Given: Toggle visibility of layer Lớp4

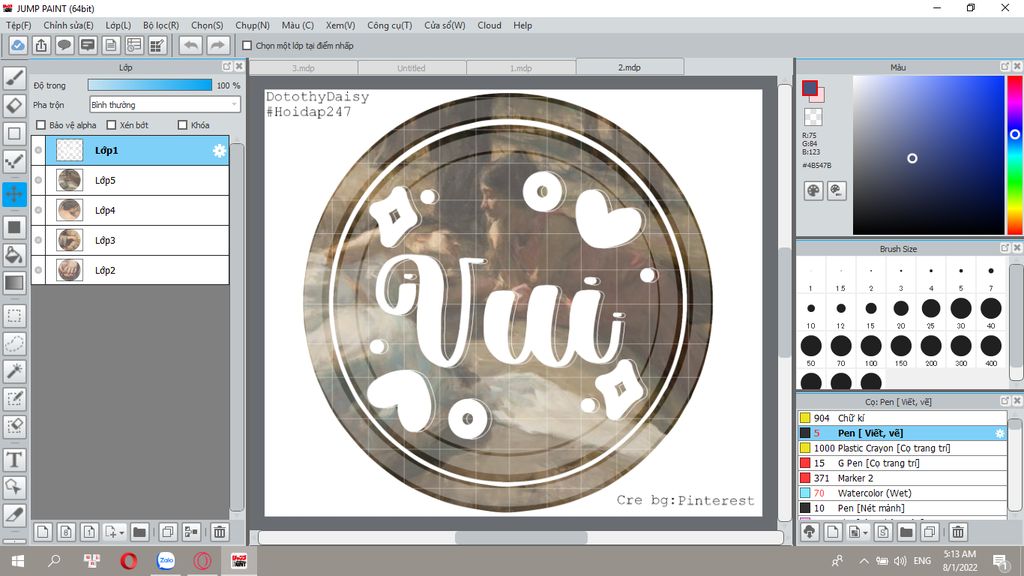Looking at the screenshot, I should pos(39,210).
